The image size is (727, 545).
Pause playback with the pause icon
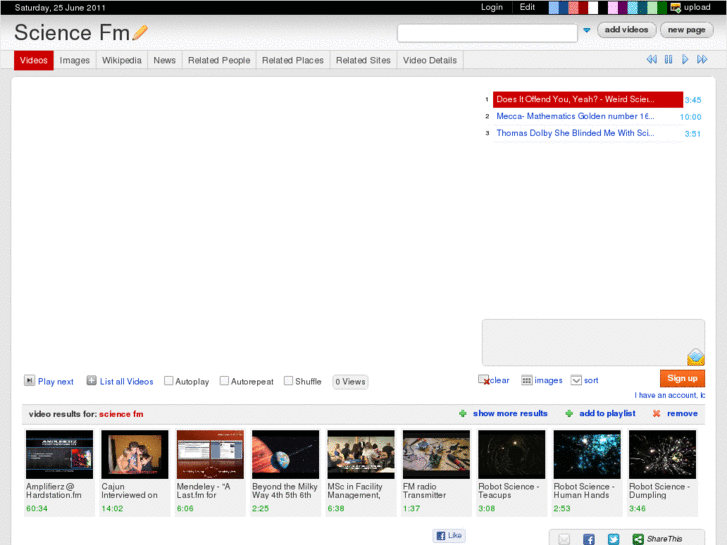pos(668,59)
